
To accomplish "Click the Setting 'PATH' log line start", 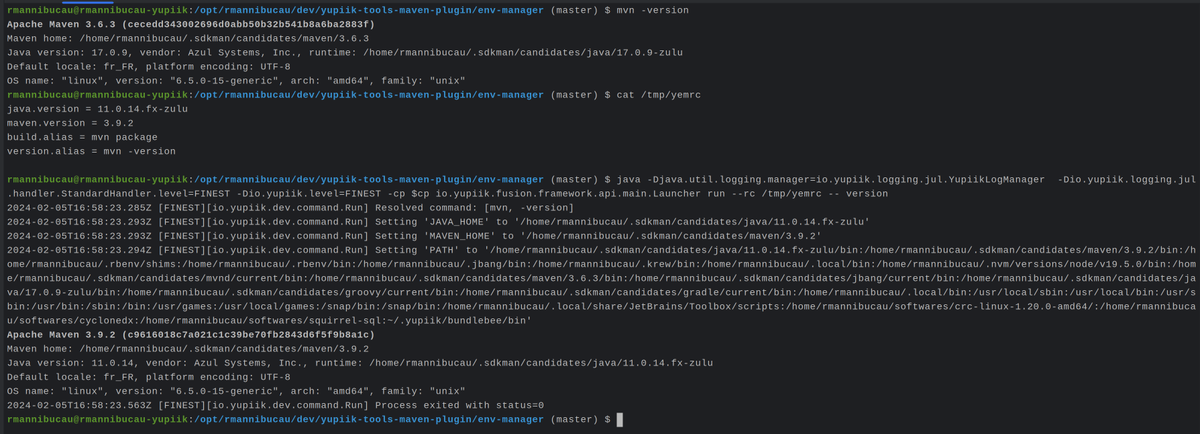I will (600, 250).
